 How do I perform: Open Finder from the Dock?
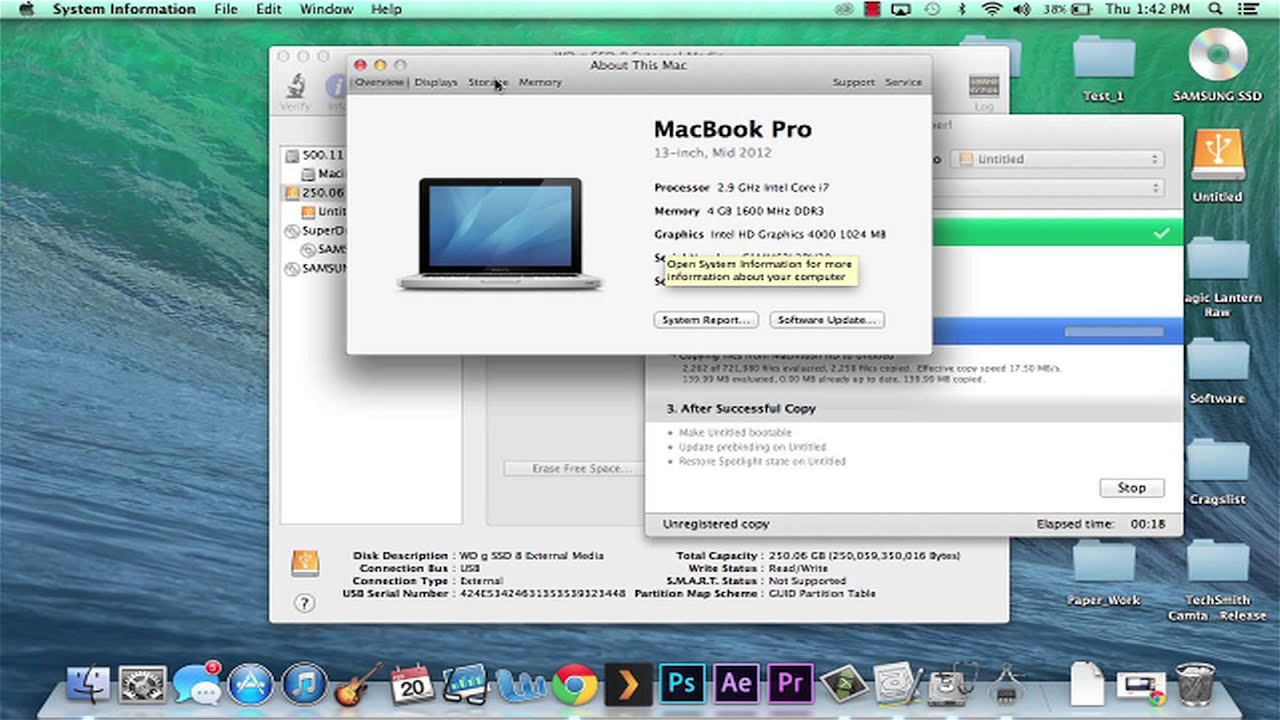88,685
